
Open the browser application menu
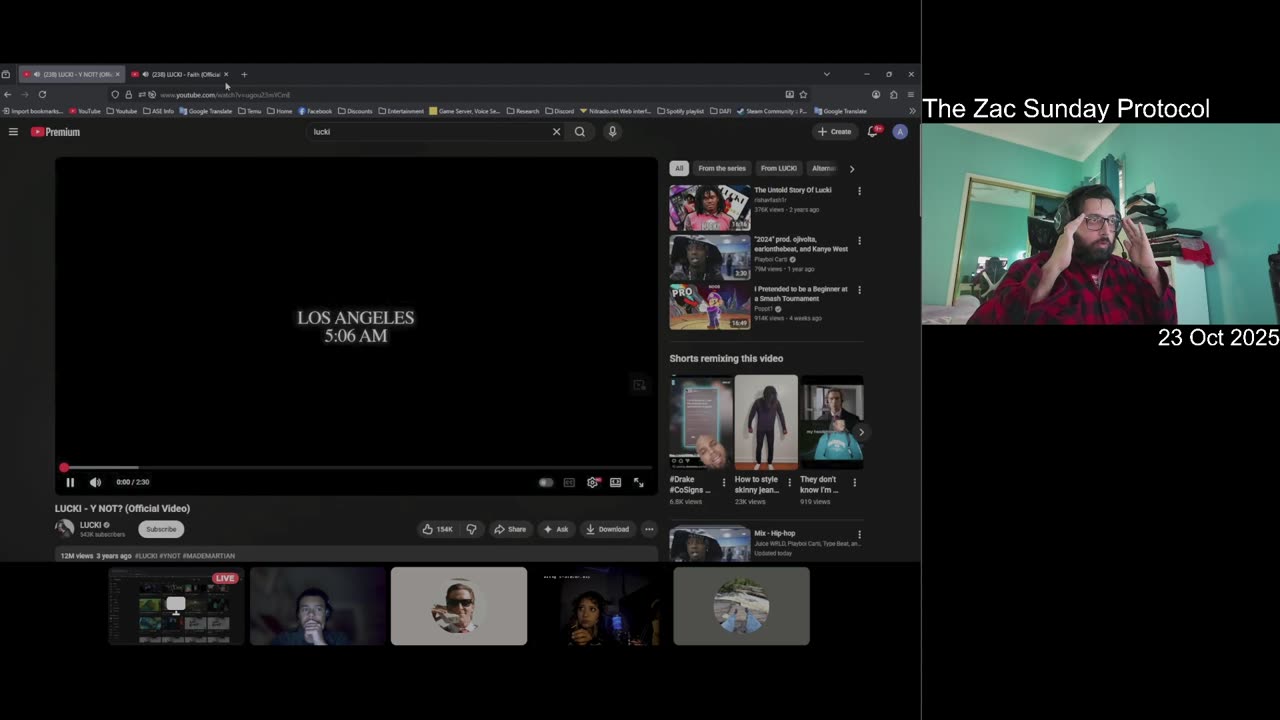[x=910, y=94]
